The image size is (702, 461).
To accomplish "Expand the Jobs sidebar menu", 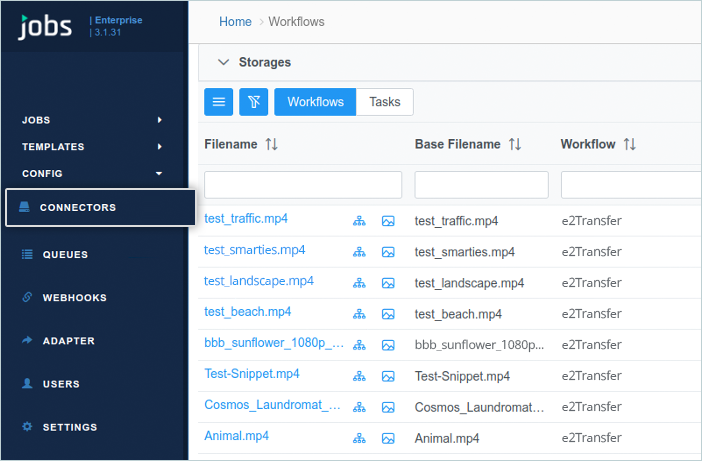I will [x=92, y=120].
